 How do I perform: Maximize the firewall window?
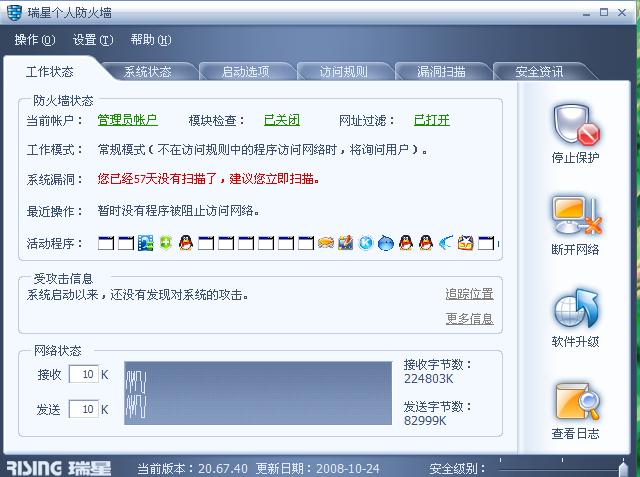[604, 12]
